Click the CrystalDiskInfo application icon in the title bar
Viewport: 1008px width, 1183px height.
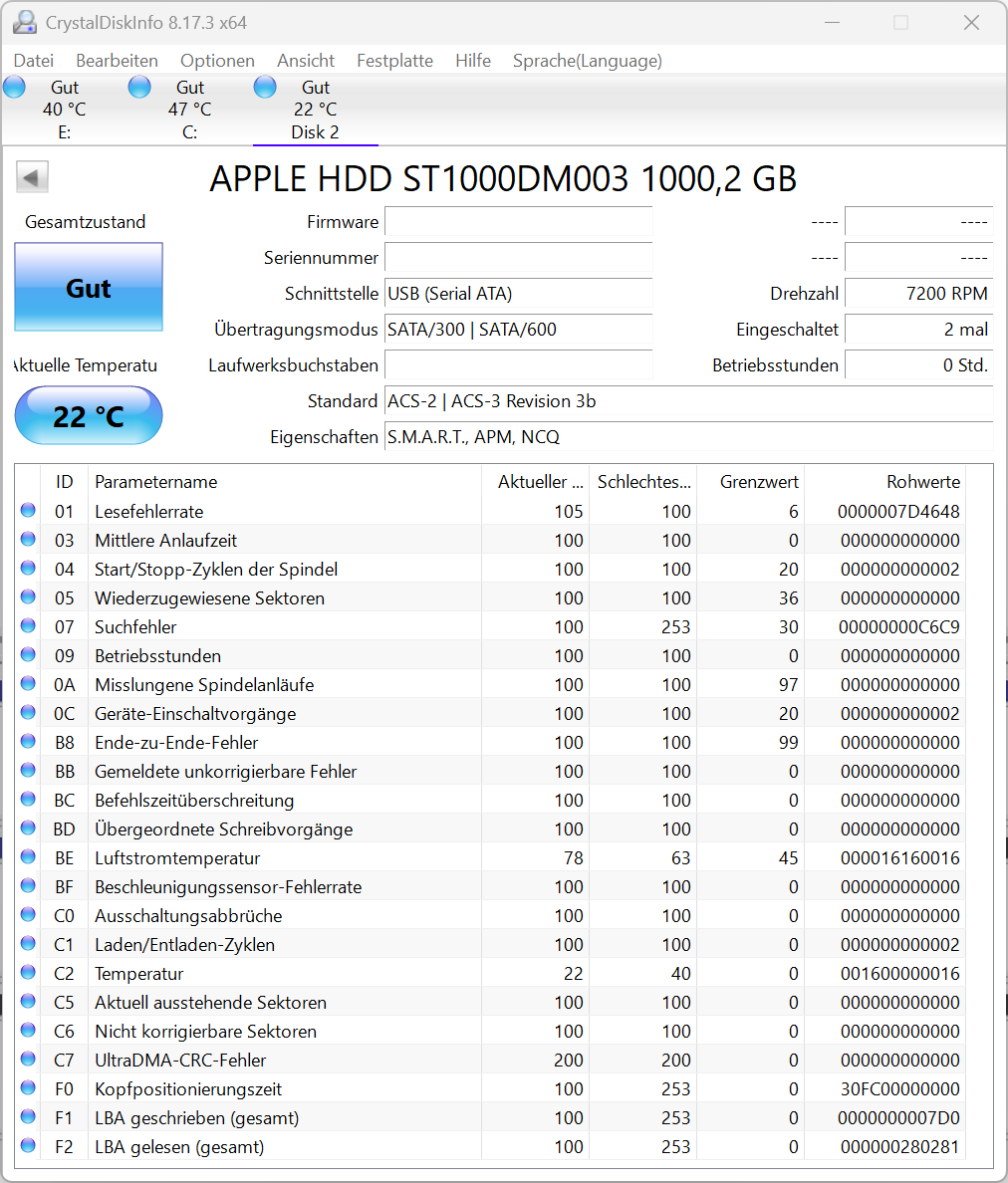(24, 22)
